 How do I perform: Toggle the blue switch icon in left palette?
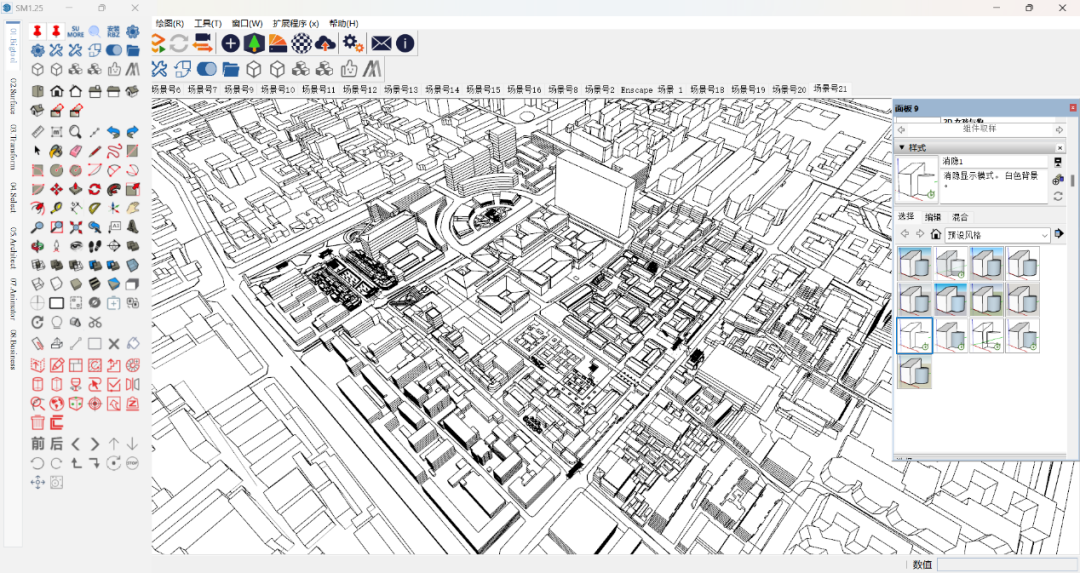(x=114, y=50)
